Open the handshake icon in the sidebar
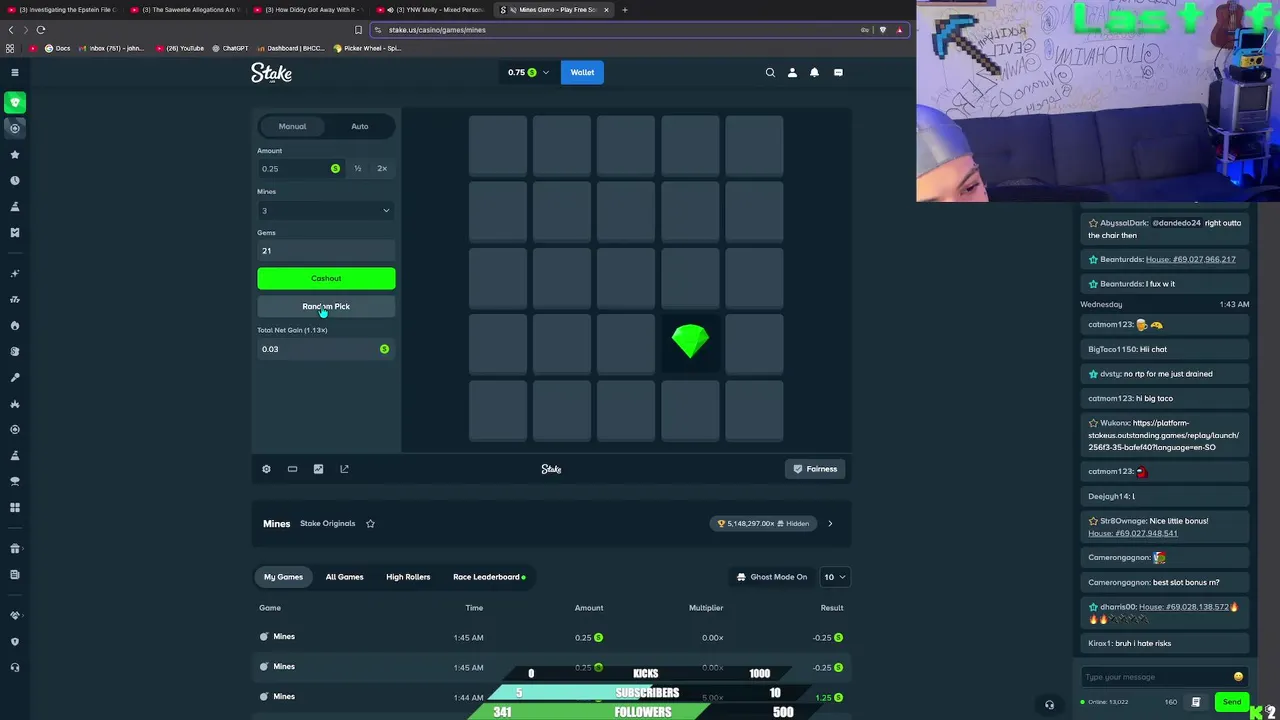The height and width of the screenshot is (720, 1280). pyautogui.click(x=15, y=615)
